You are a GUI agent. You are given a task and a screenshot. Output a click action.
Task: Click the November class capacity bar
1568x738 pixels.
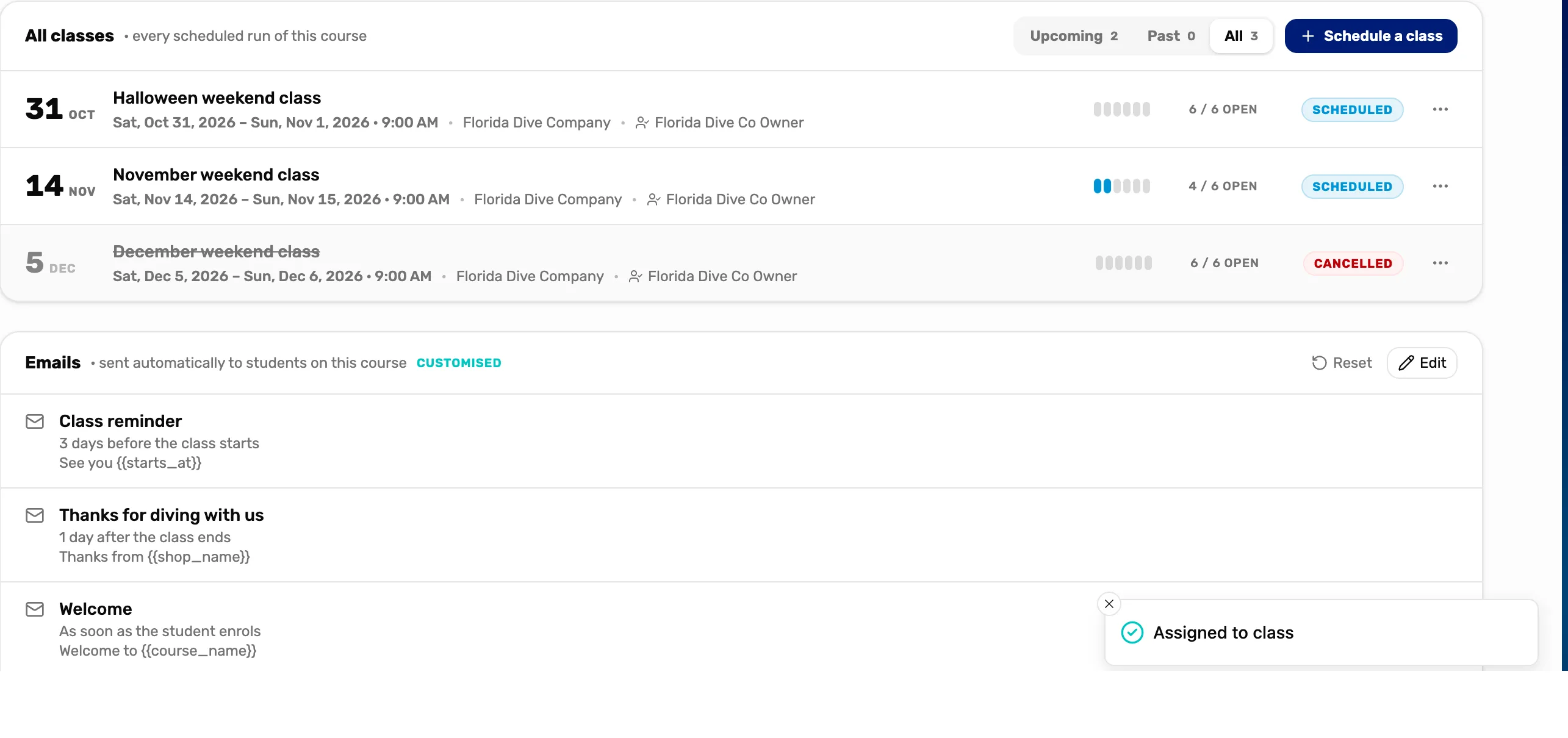[x=1121, y=186]
